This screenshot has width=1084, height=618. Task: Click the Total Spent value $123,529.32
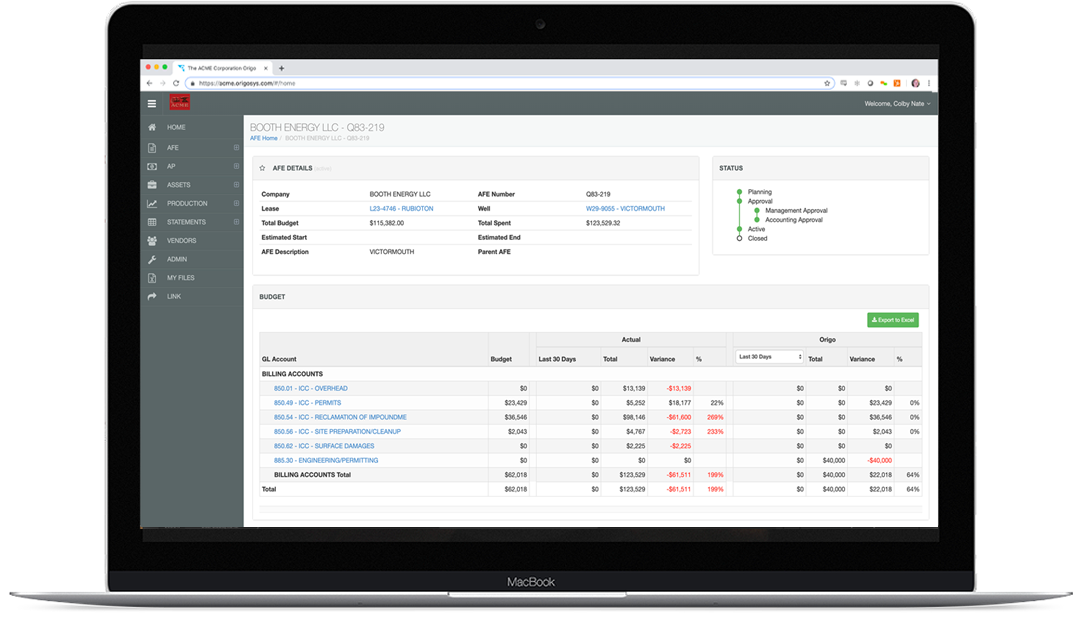point(603,223)
